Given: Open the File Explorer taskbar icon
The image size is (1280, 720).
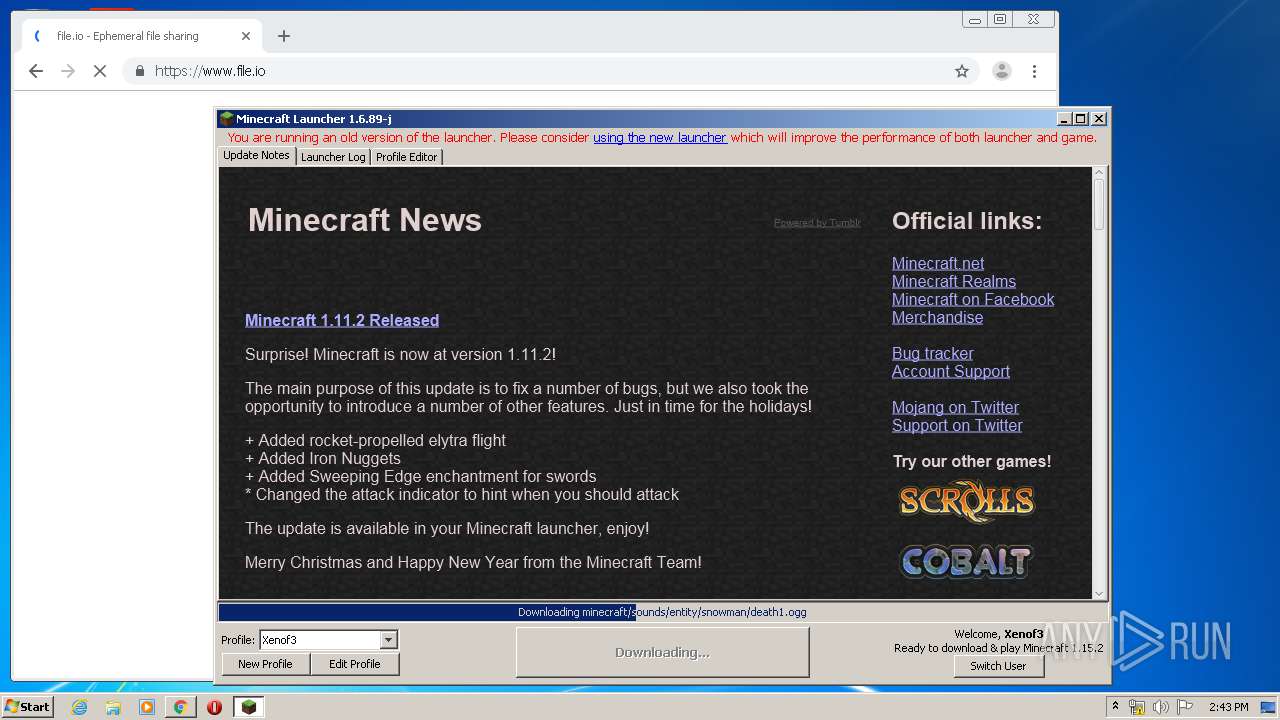Looking at the screenshot, I should (113, 707).
